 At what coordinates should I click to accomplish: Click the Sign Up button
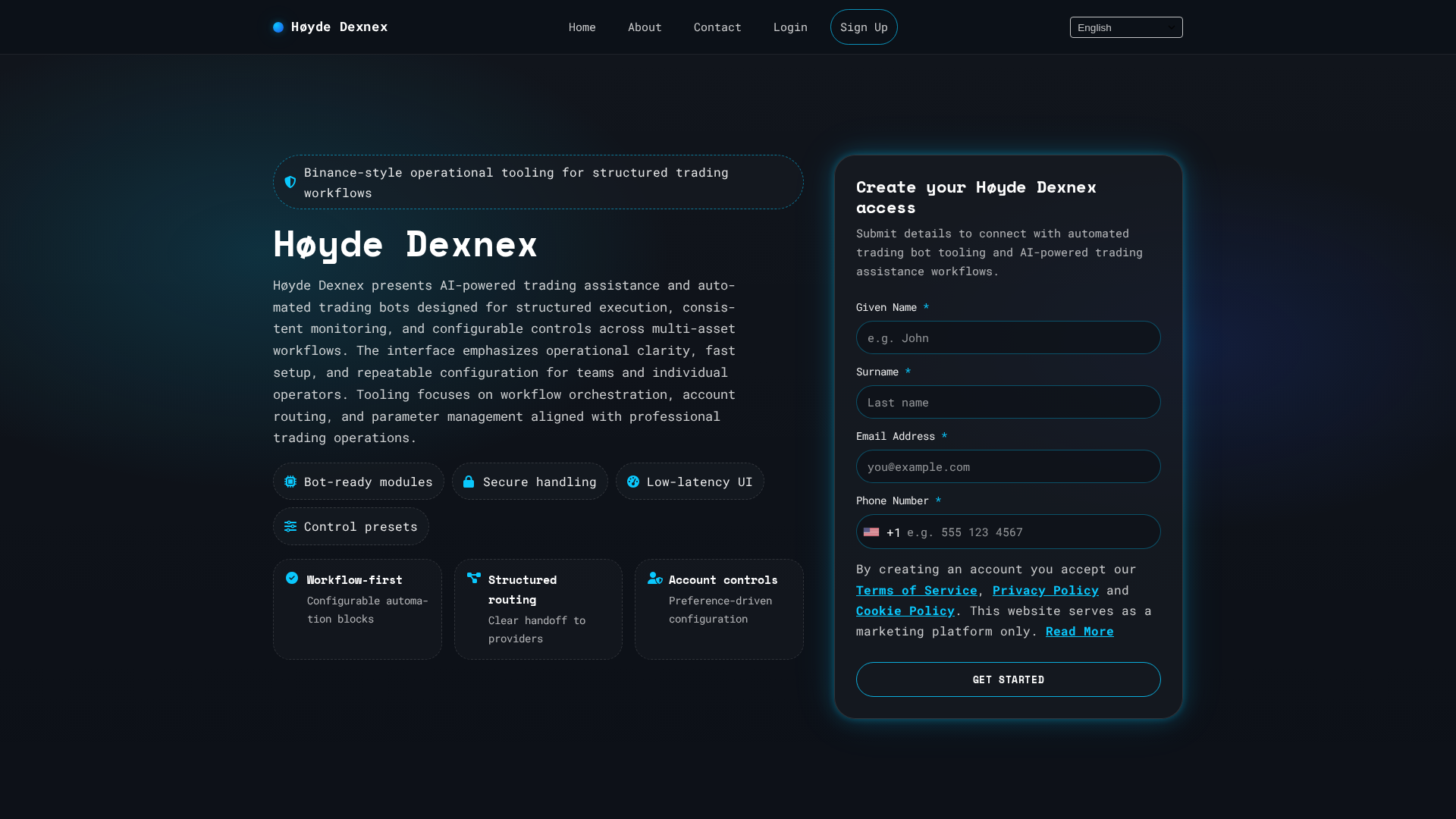click(864, 27)
